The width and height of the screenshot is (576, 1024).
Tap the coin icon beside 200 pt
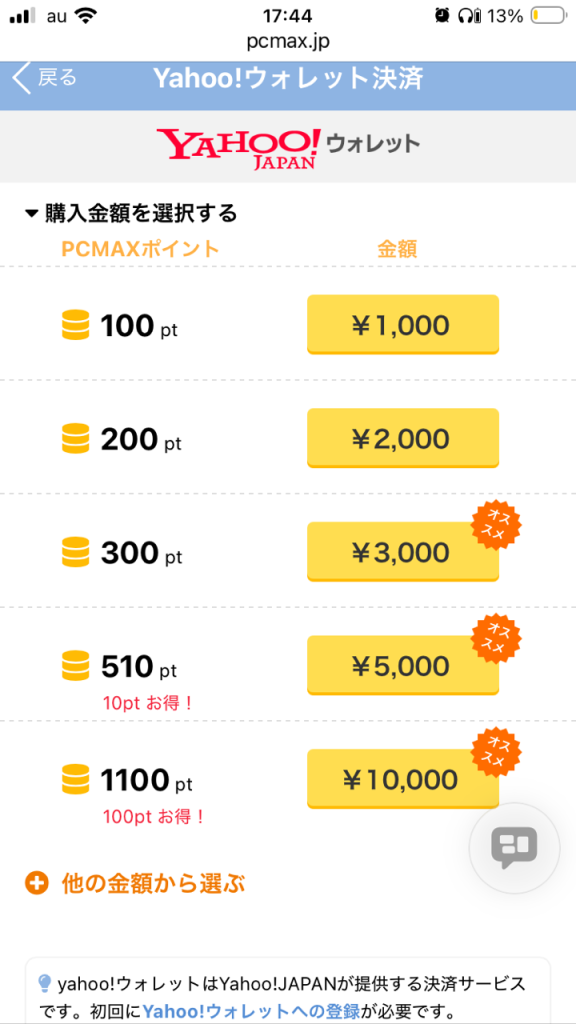pos(75,438)
